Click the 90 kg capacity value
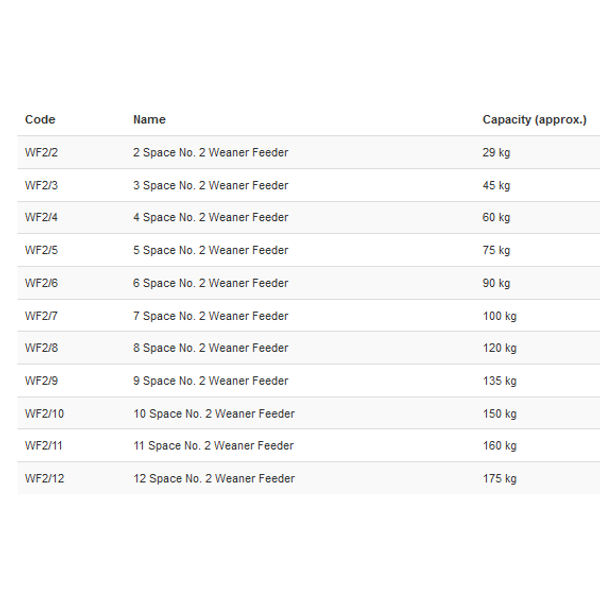The width and height of the screenshot is (600, 600). click(496, 283)
